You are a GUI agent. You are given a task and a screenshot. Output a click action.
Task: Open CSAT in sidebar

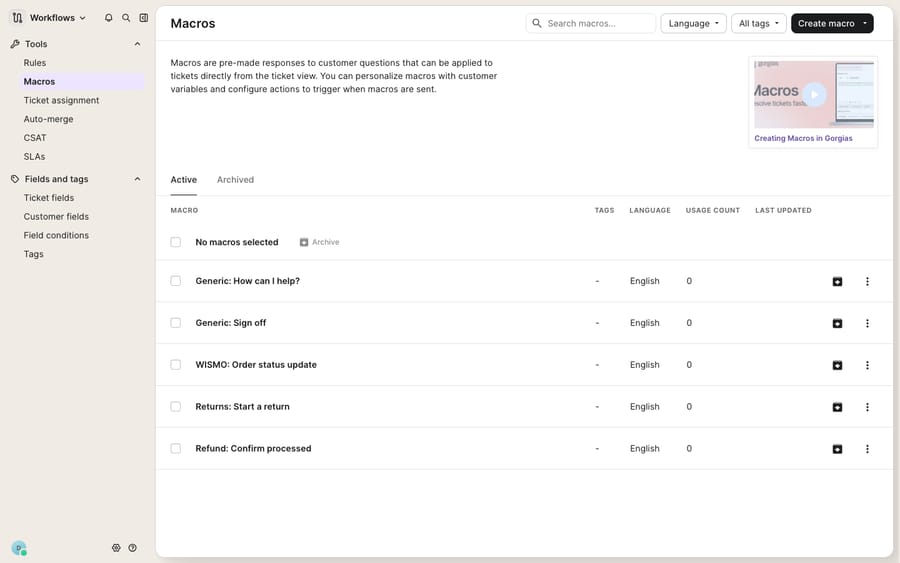coord(35,138)
